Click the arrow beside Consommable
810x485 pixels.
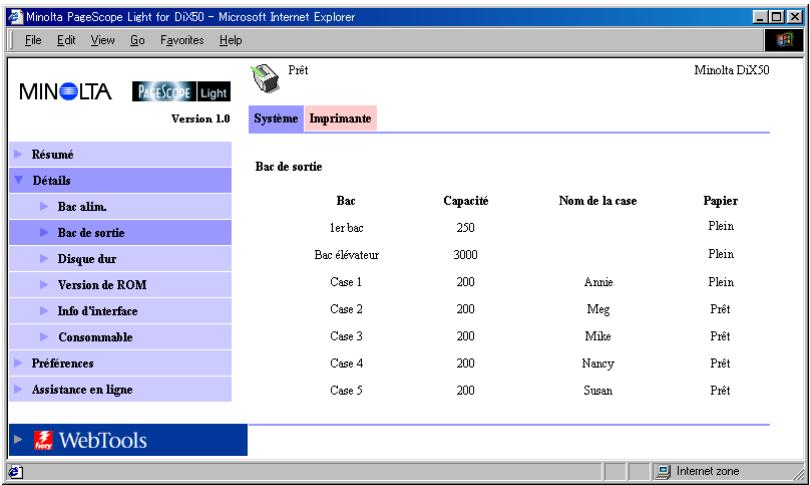point(44,336)
